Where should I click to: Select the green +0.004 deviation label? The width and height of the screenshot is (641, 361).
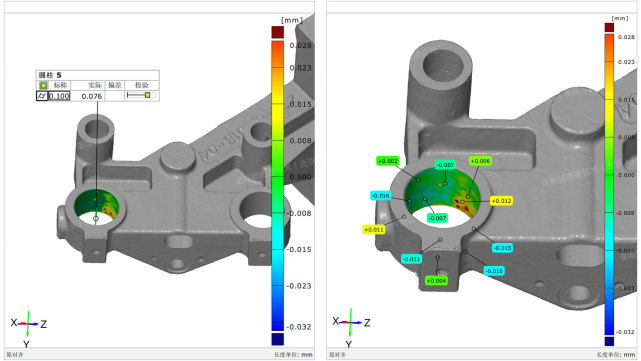436,281
